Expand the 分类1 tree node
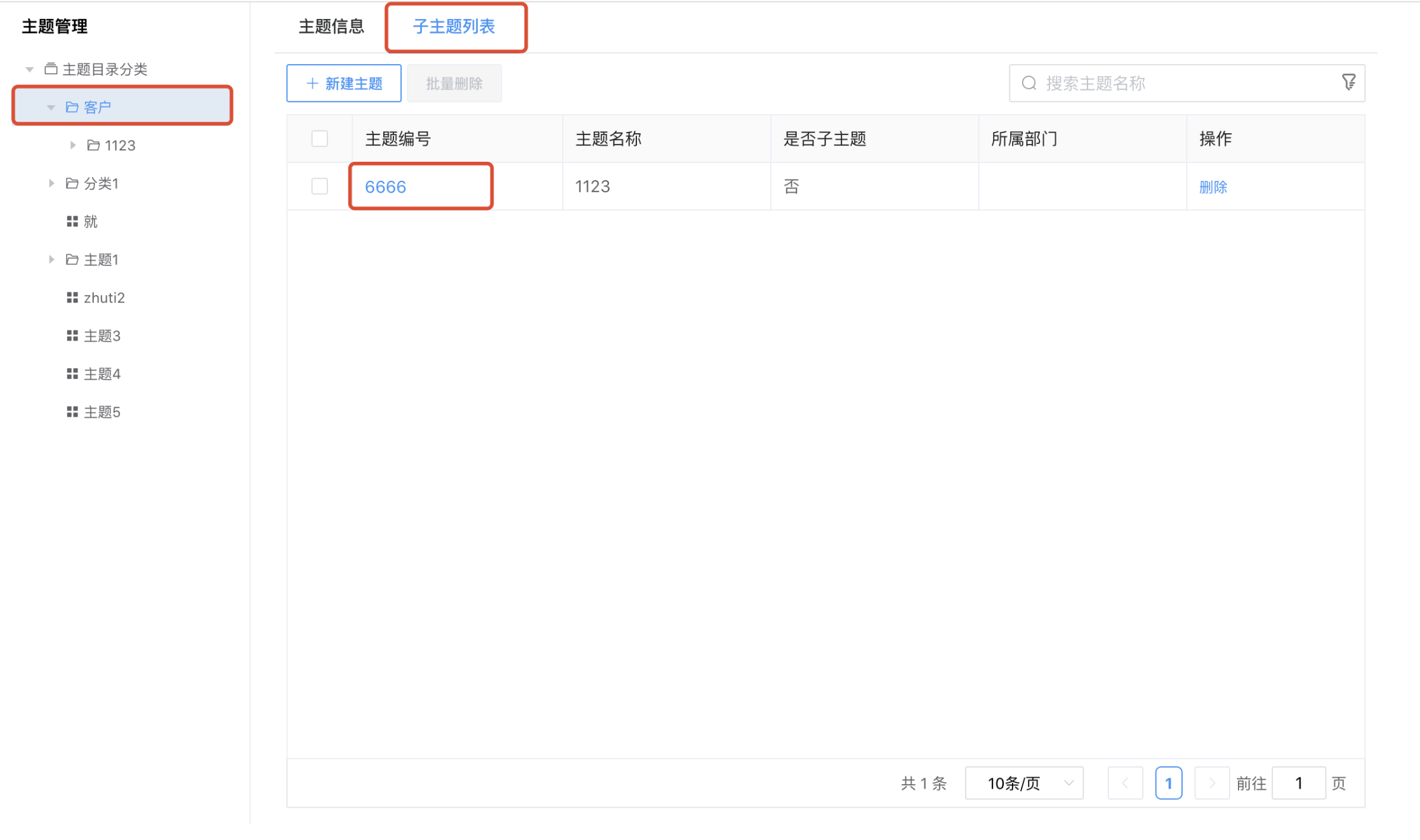 [x=51, y=183]
